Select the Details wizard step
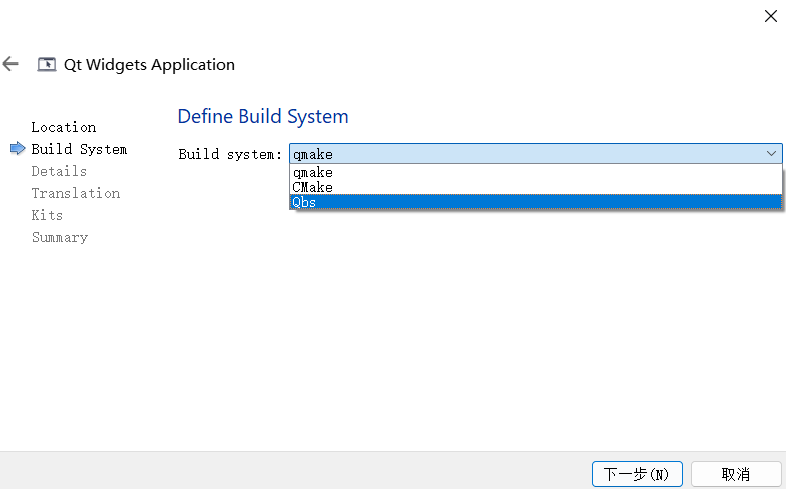 59,171
